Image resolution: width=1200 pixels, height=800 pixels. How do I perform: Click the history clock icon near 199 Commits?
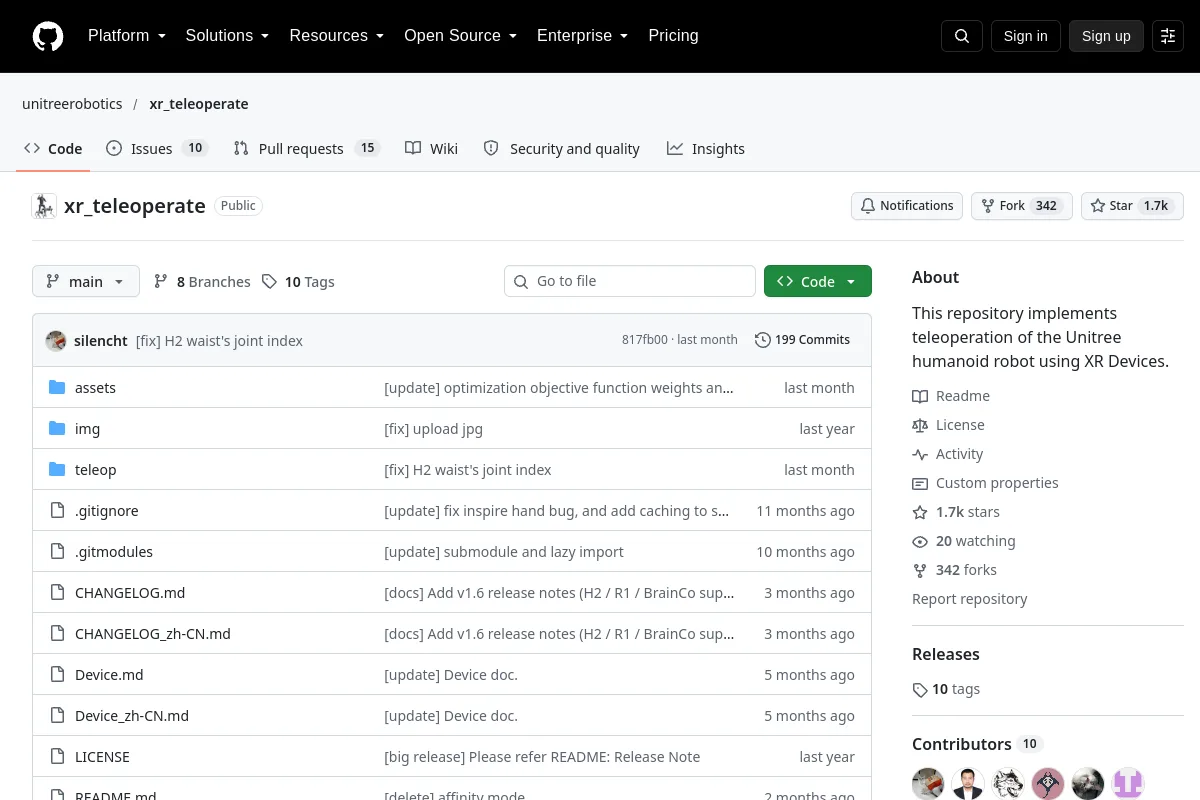(x=763, y=340)
